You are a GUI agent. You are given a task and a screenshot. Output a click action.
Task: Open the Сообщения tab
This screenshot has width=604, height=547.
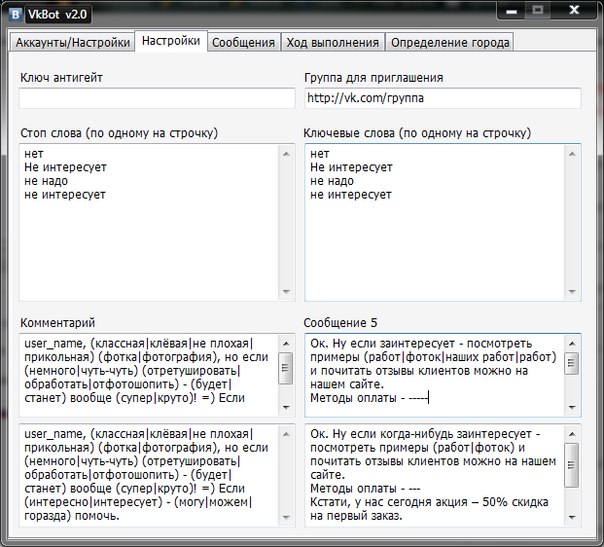point(244,42)
